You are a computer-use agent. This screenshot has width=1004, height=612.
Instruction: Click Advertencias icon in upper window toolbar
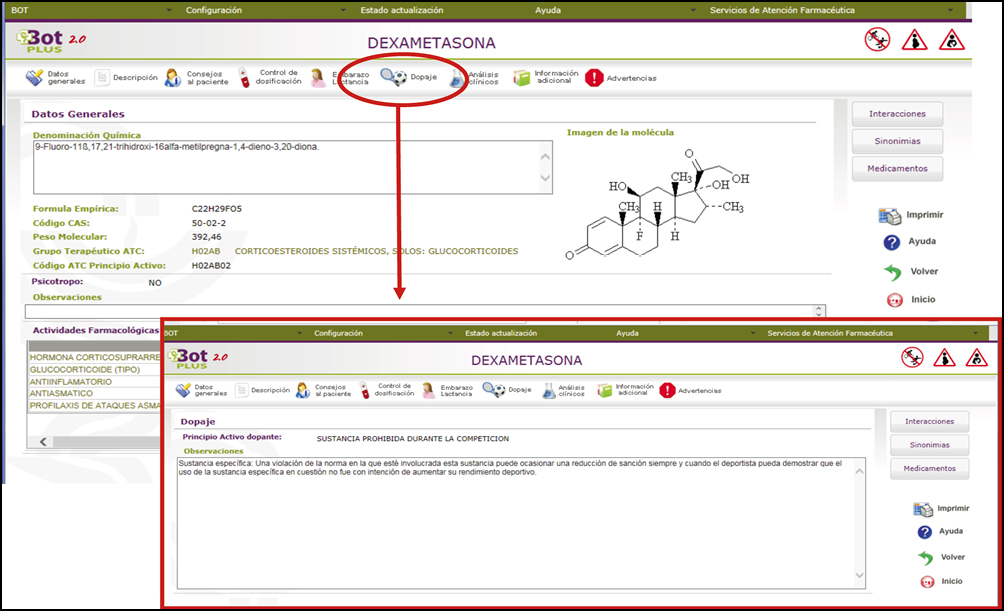[x=594, y=78]
